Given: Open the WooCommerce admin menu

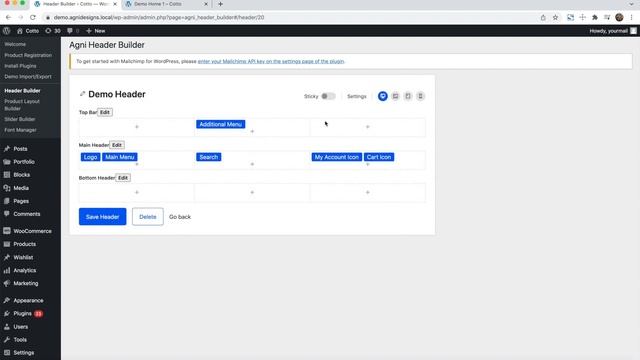Looking at the screenshot, I should [x=32, y=231].
